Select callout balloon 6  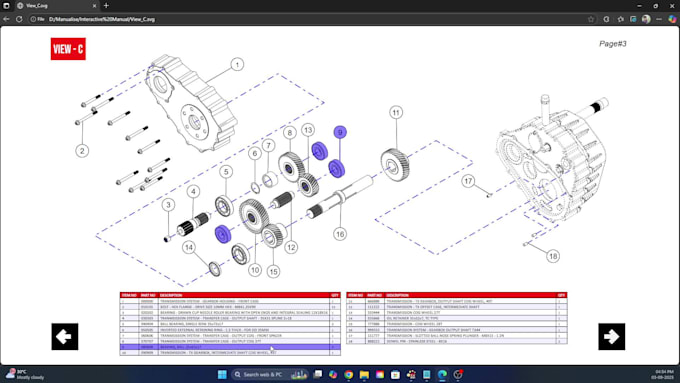pyautogui.click(x=255, y=153)
